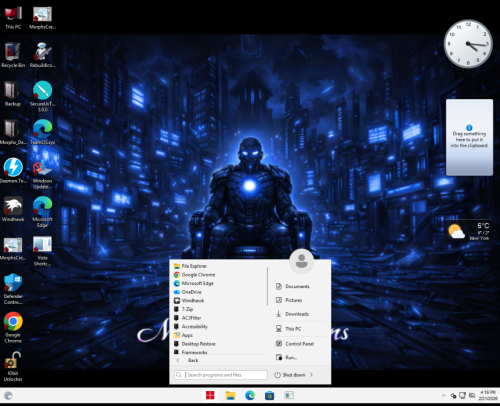Open the Run... dialog from Start menu

tap(287, 358)
